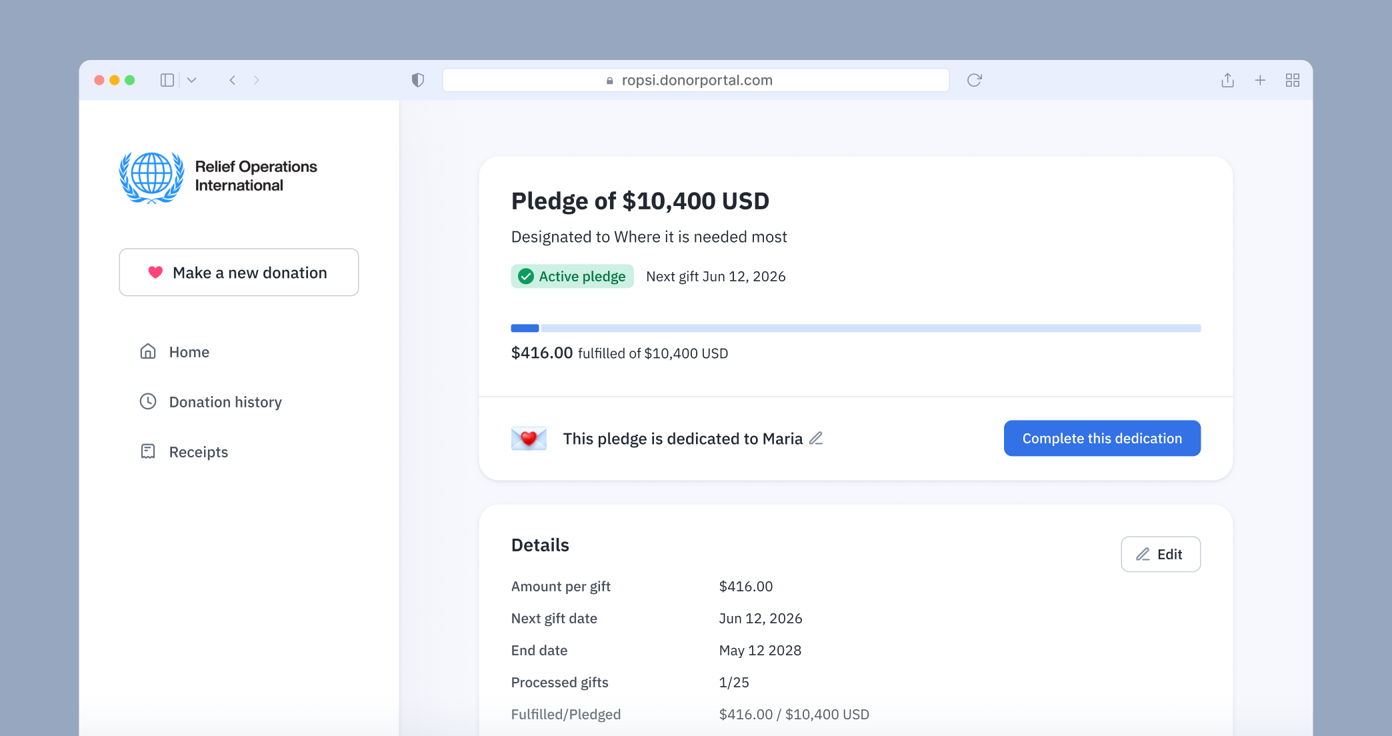
Task: Click the Donation history clock icon
Action: pos(148,401)
